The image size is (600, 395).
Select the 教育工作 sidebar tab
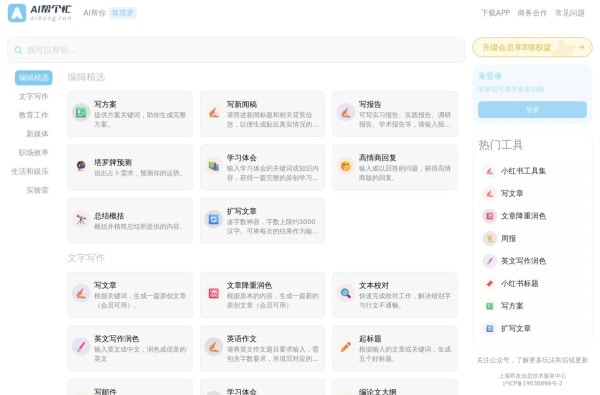coord(34,115)
